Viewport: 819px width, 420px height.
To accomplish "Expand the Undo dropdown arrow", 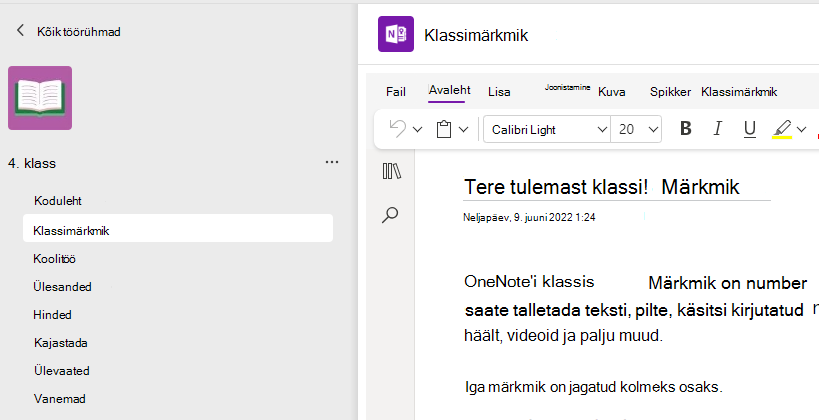I will click(x=417, y=129).
